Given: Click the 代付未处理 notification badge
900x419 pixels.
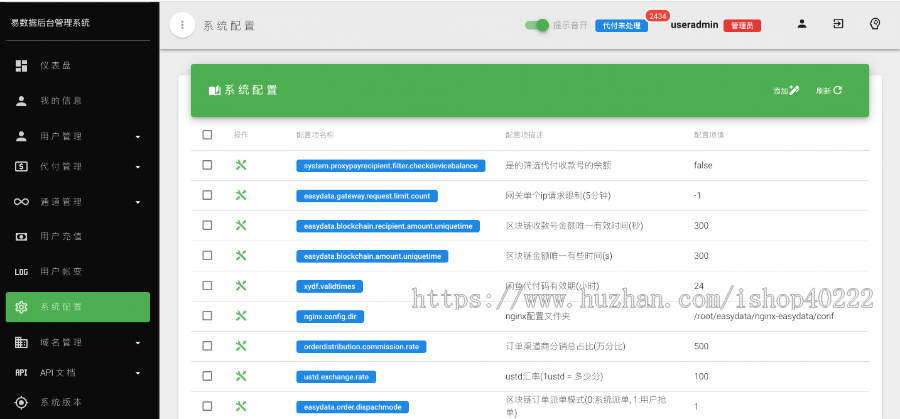Looking at the screenshot, I should pos(620,26).
